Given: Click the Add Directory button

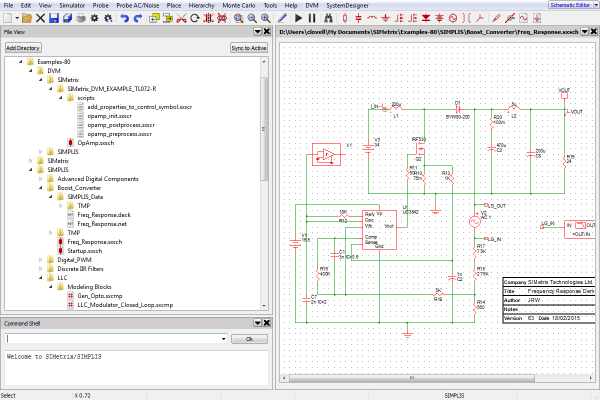Looking at the screenshot, I should point(23,48).
